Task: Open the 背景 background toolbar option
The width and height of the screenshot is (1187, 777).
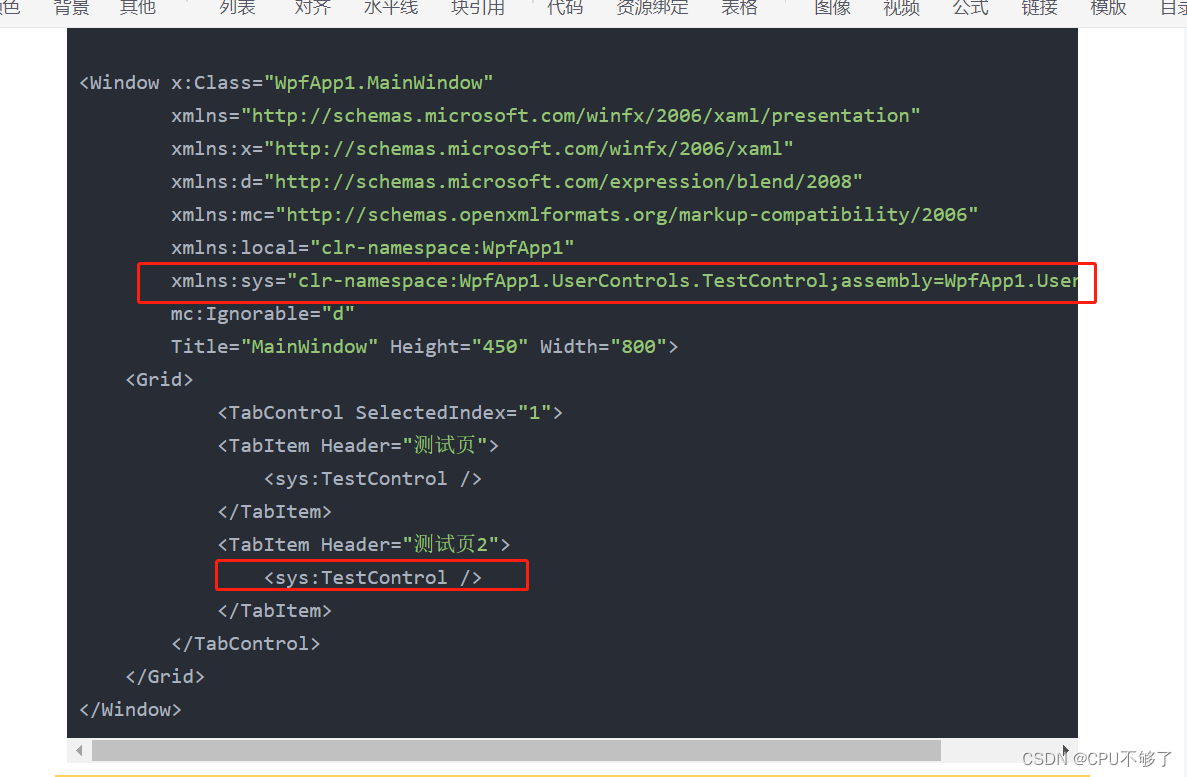Action: 71,8
